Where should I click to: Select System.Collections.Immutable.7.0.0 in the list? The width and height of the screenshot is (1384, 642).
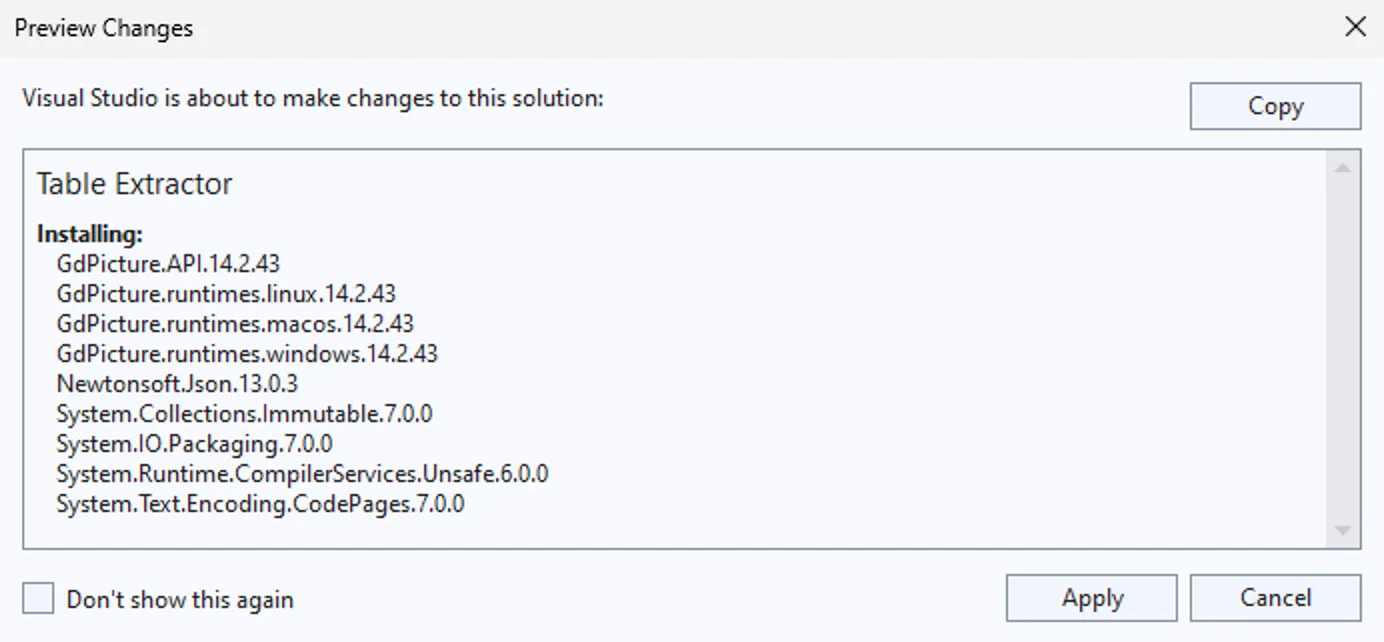[244, 414]
